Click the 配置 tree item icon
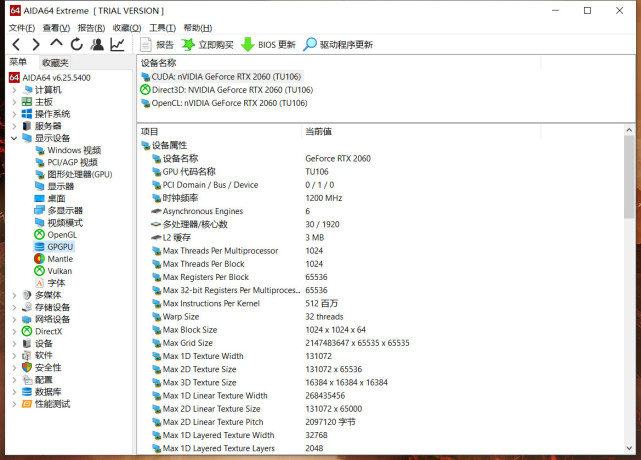The image size is (641, 460). pyautogui.click(x=27, y=379)
